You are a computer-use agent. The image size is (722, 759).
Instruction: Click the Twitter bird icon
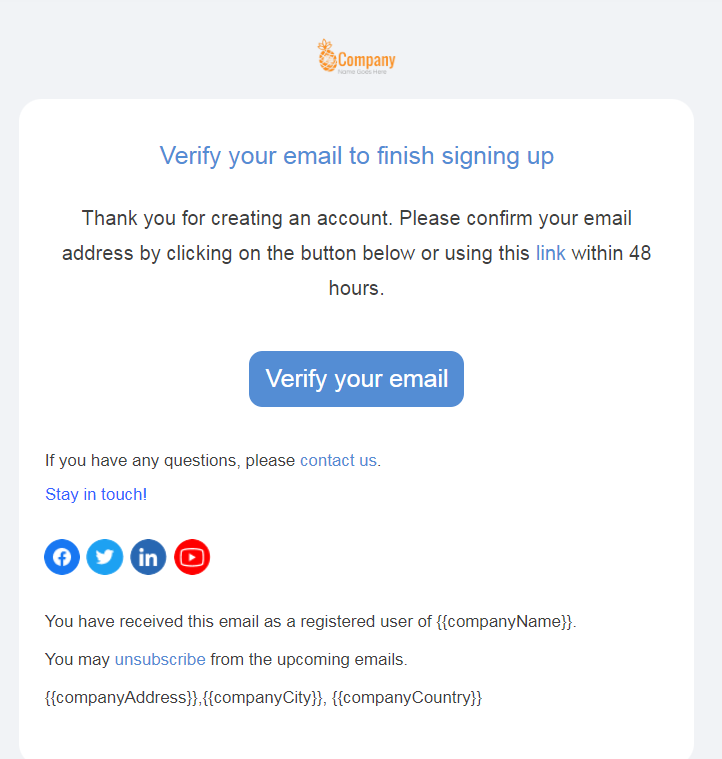pyautogui.click(x=105, y=557)
